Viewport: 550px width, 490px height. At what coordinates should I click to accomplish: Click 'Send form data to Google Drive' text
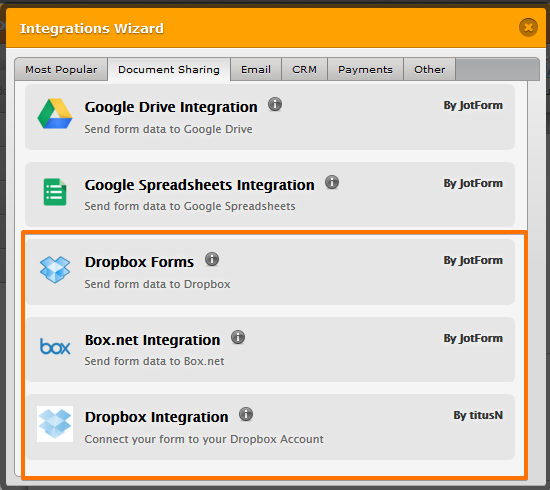point(168,129)
